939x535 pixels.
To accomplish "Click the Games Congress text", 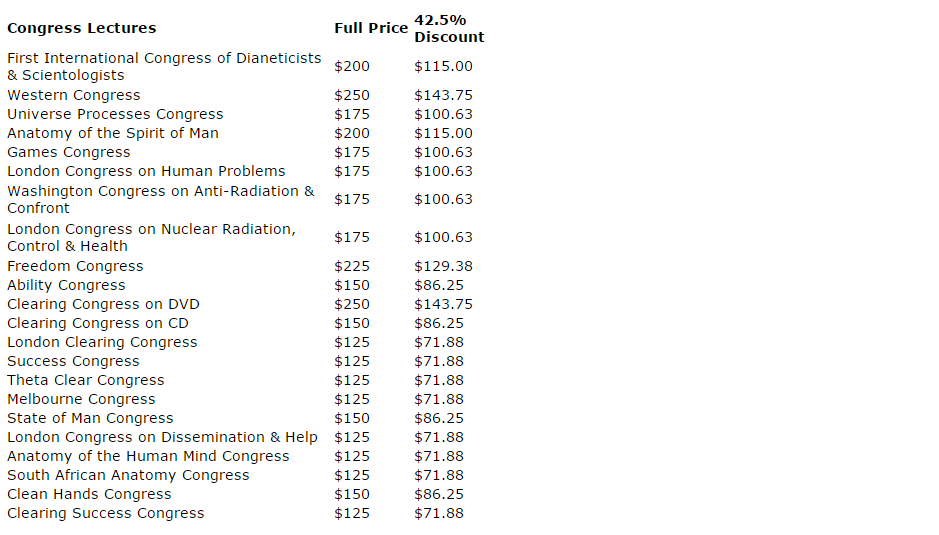I will click(x=68, y=152).
